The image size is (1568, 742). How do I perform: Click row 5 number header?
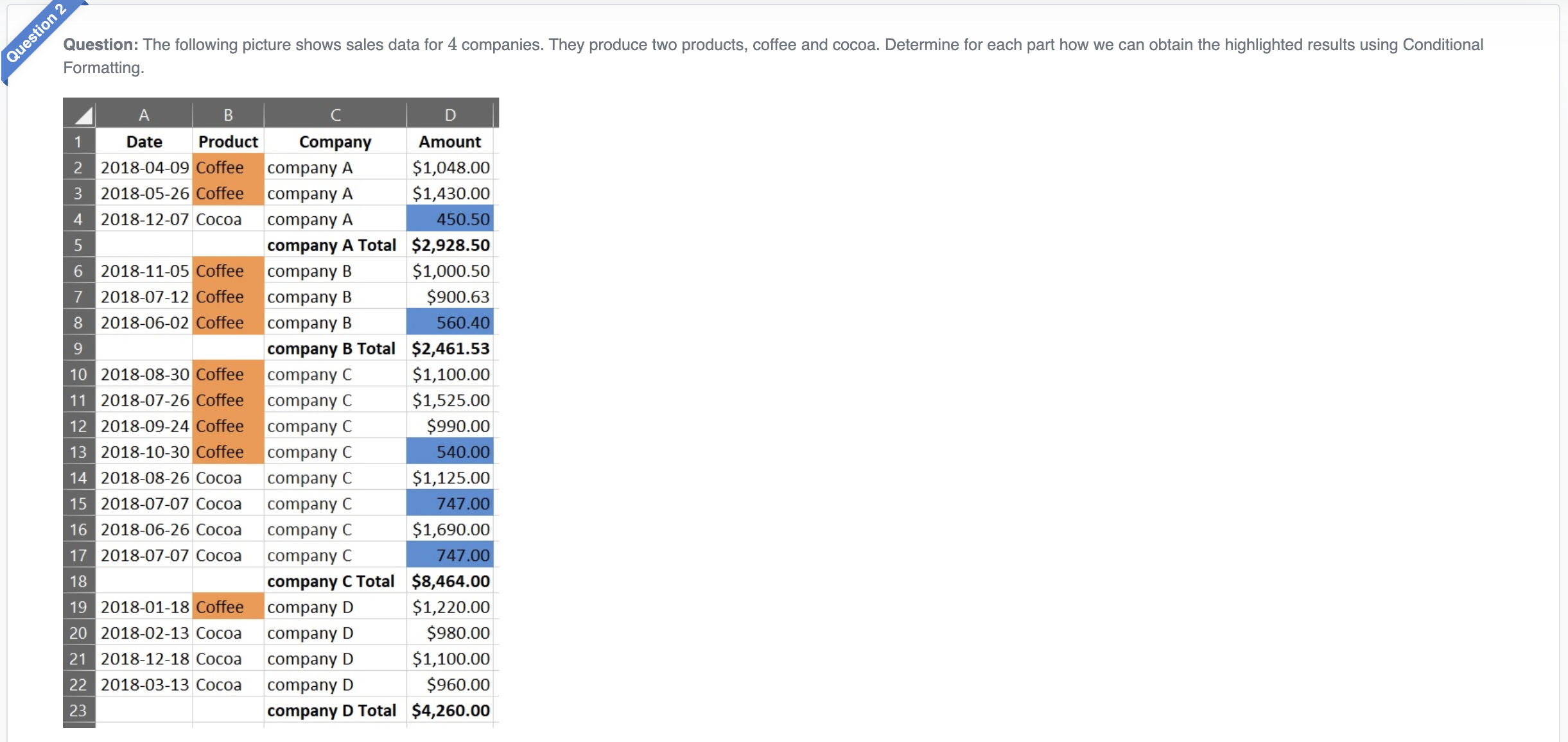click(78, 245)
